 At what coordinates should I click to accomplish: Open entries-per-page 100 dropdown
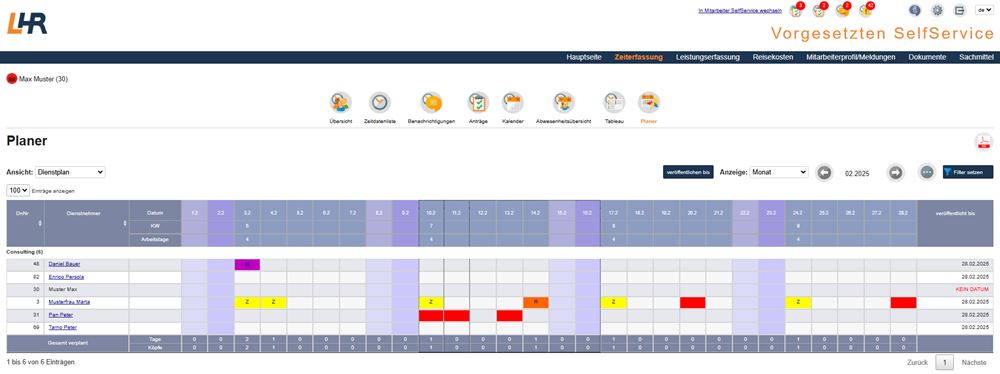[x=18, y=190]
